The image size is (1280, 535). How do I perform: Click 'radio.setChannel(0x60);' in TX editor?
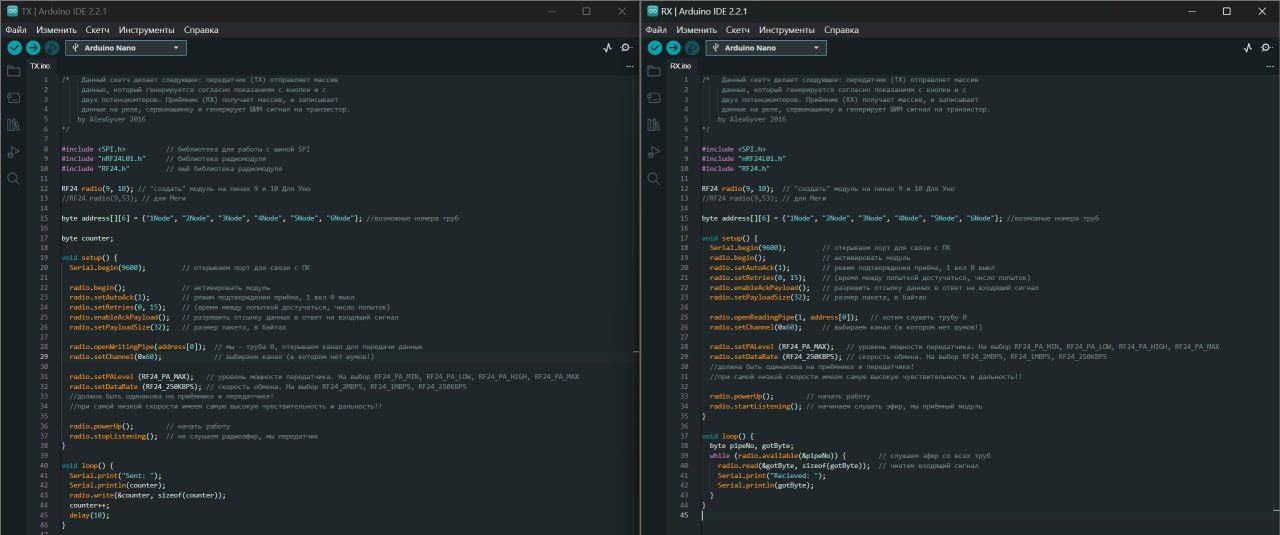point(115,356)
